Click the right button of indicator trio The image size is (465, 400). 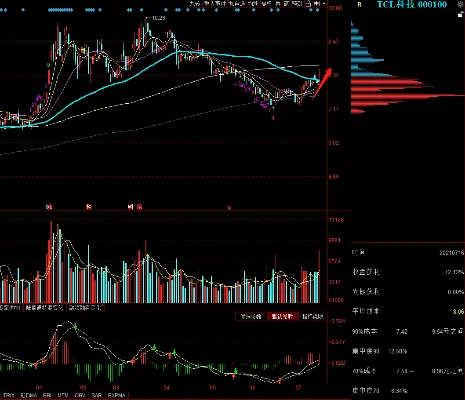pos(312,316)
